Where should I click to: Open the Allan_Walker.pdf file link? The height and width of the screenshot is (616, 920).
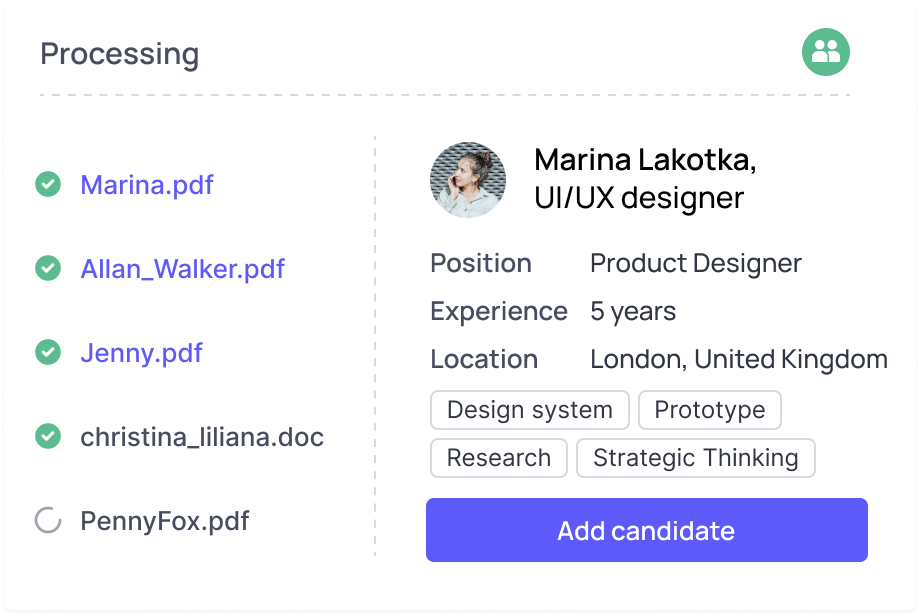click(182, 269)
